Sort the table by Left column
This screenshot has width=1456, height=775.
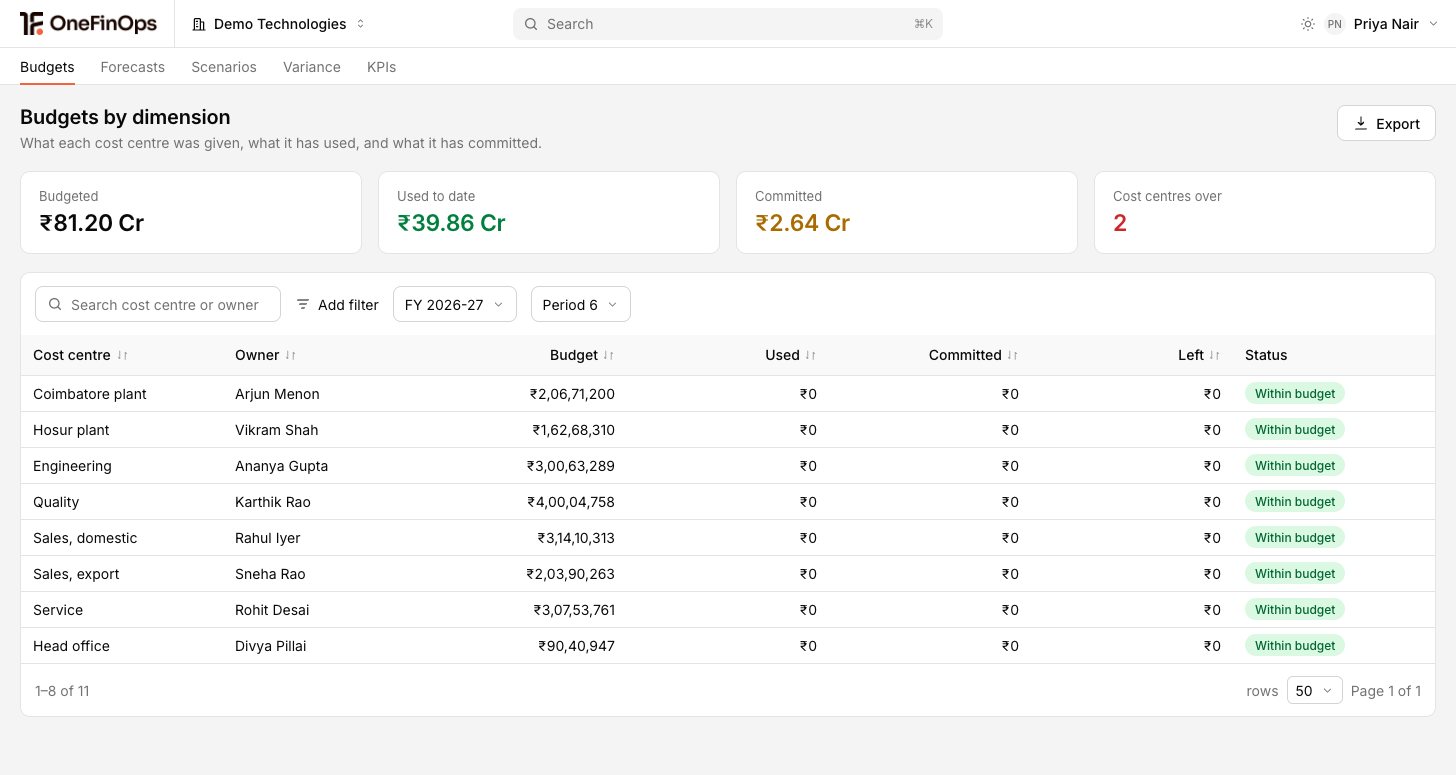point(1214,355)
